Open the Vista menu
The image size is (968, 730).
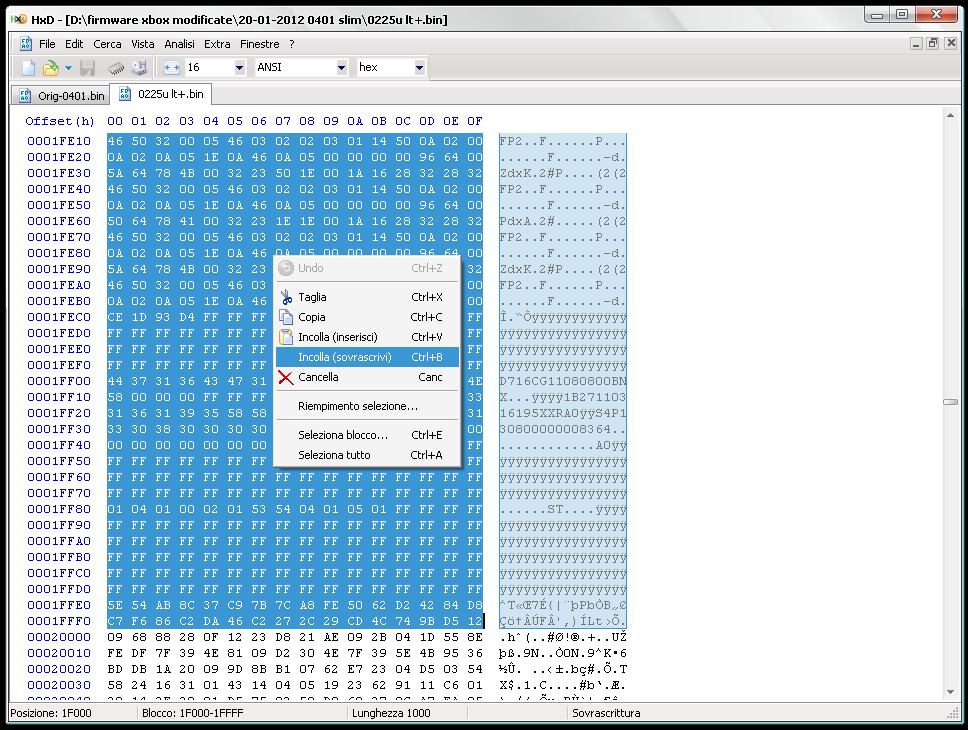(143, 44)
